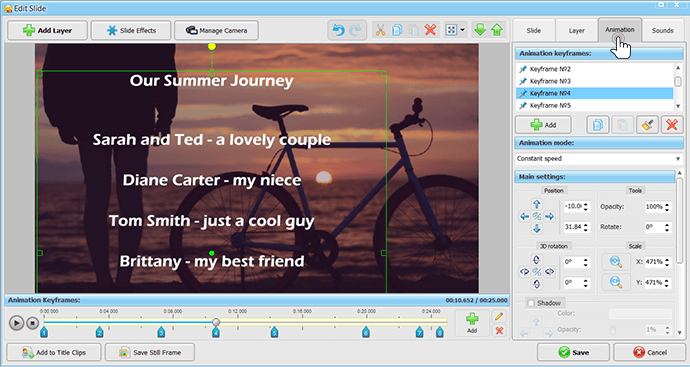Switch to the Sounds tab
690x367 pixels.
662,30
